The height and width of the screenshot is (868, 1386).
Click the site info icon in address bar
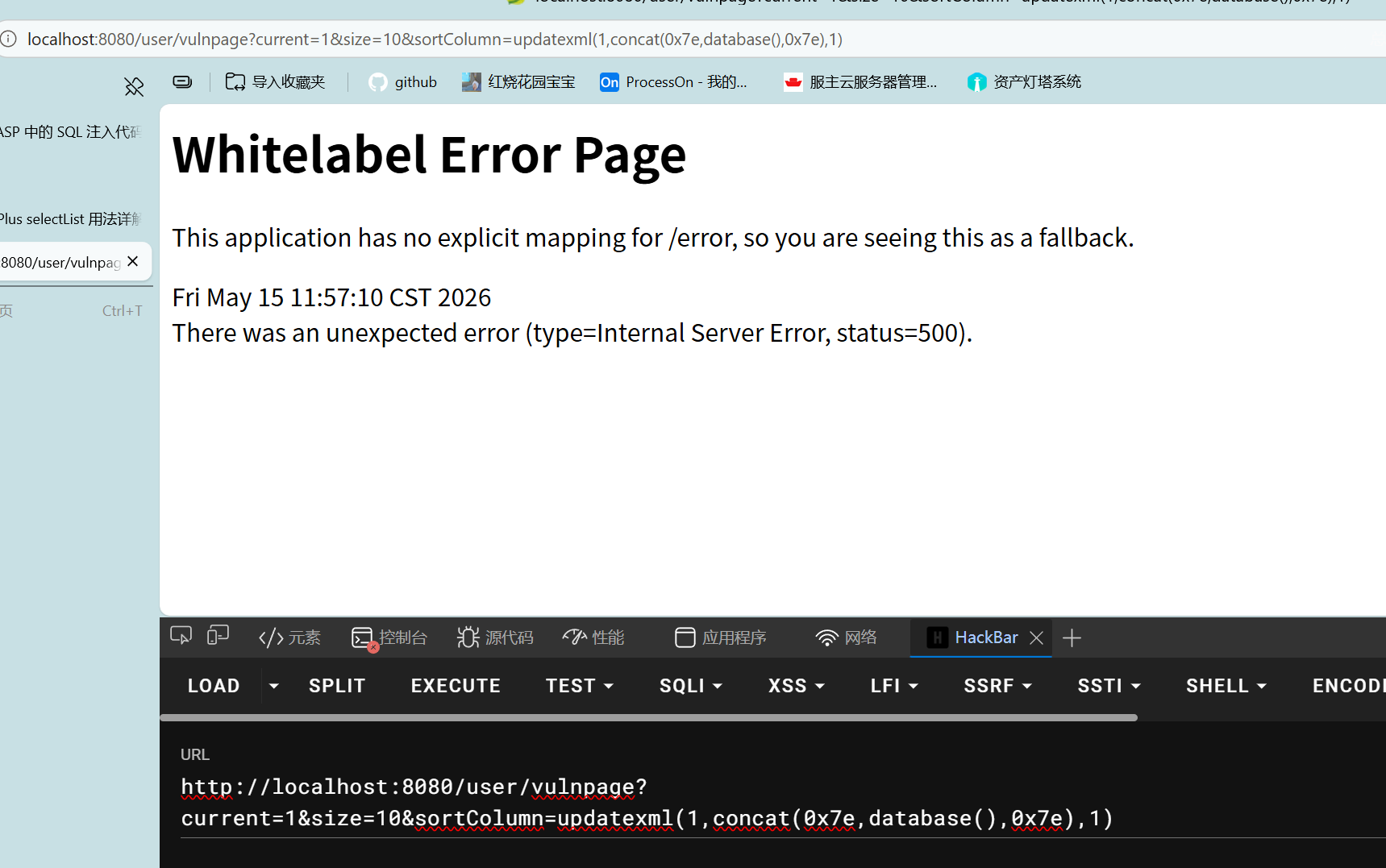pos(8,39)
